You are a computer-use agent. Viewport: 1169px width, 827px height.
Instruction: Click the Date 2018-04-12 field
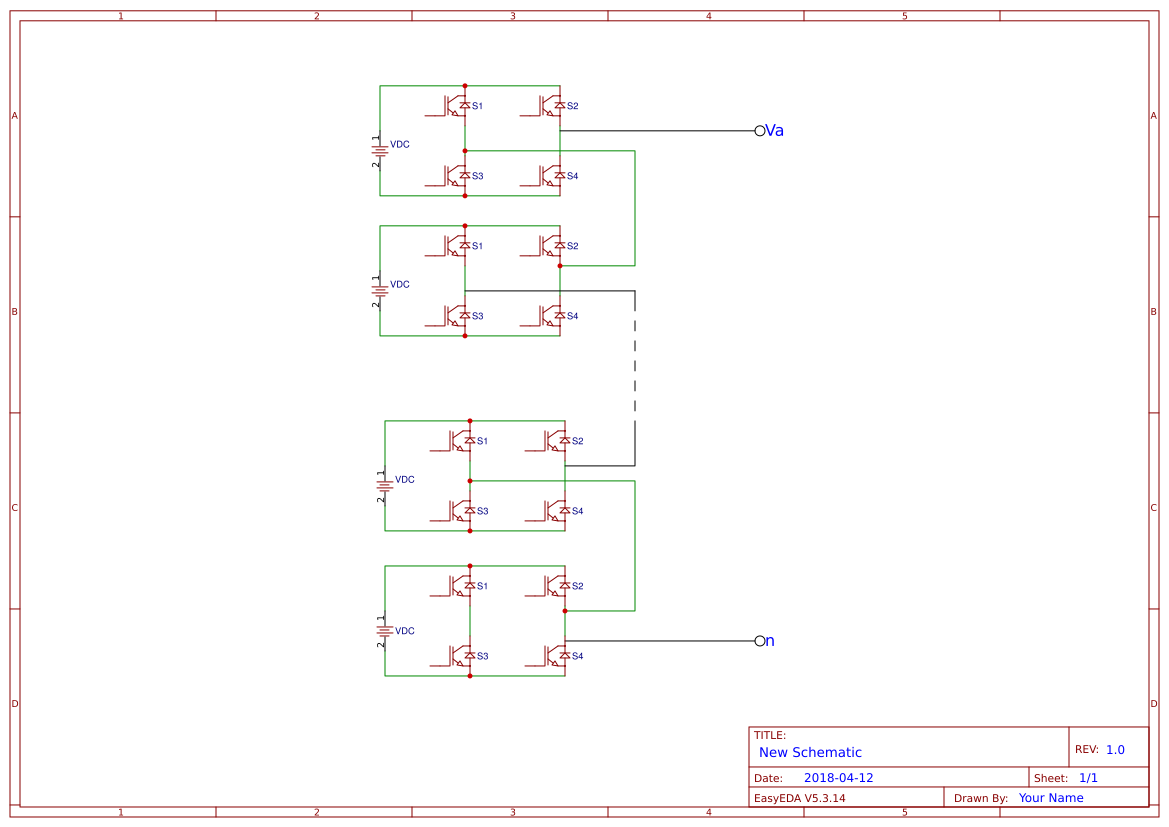coord(840,777)
